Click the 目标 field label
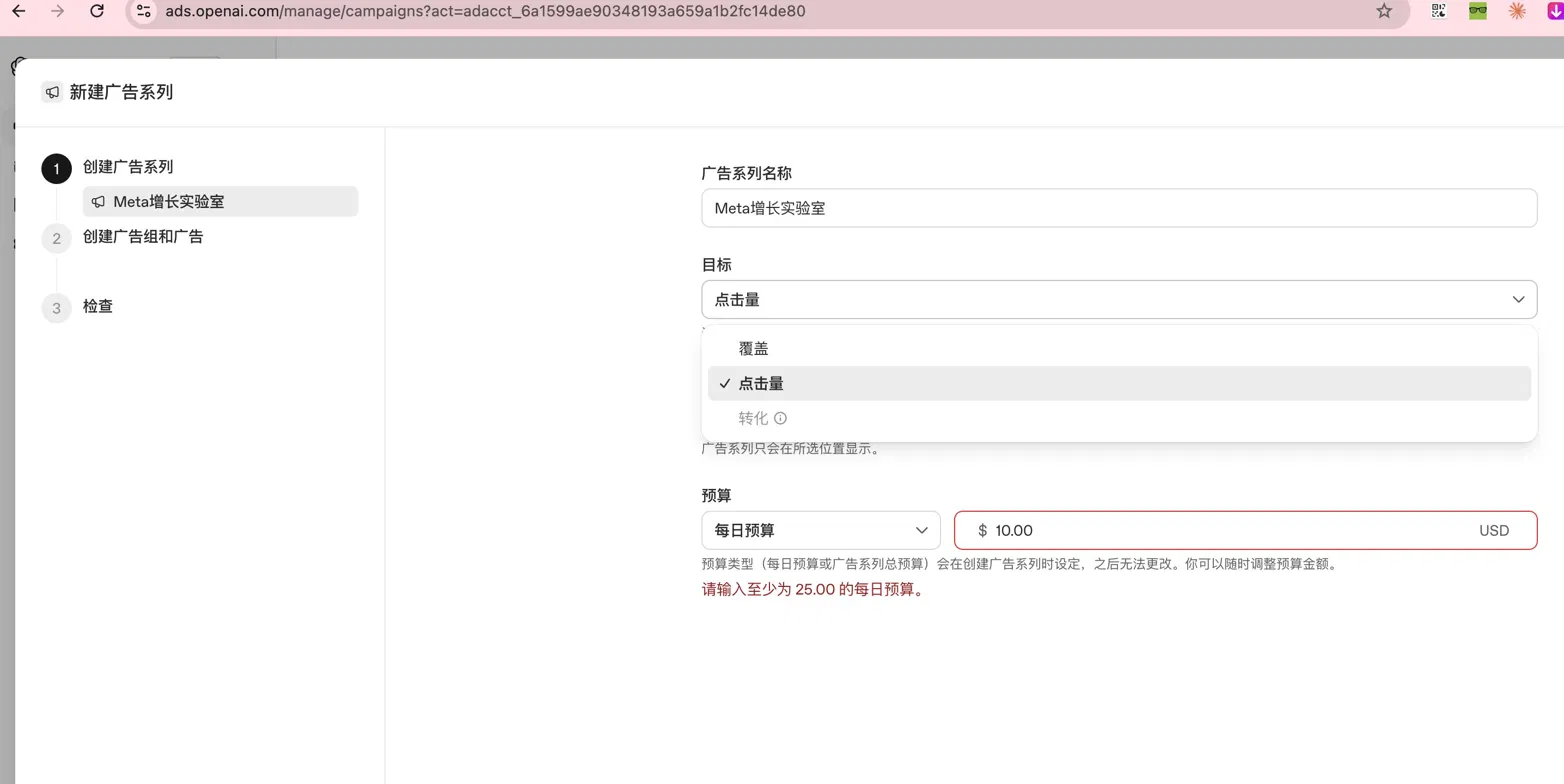The width and height of the screenshot is (1564, 784). click(x=717, y=264)
